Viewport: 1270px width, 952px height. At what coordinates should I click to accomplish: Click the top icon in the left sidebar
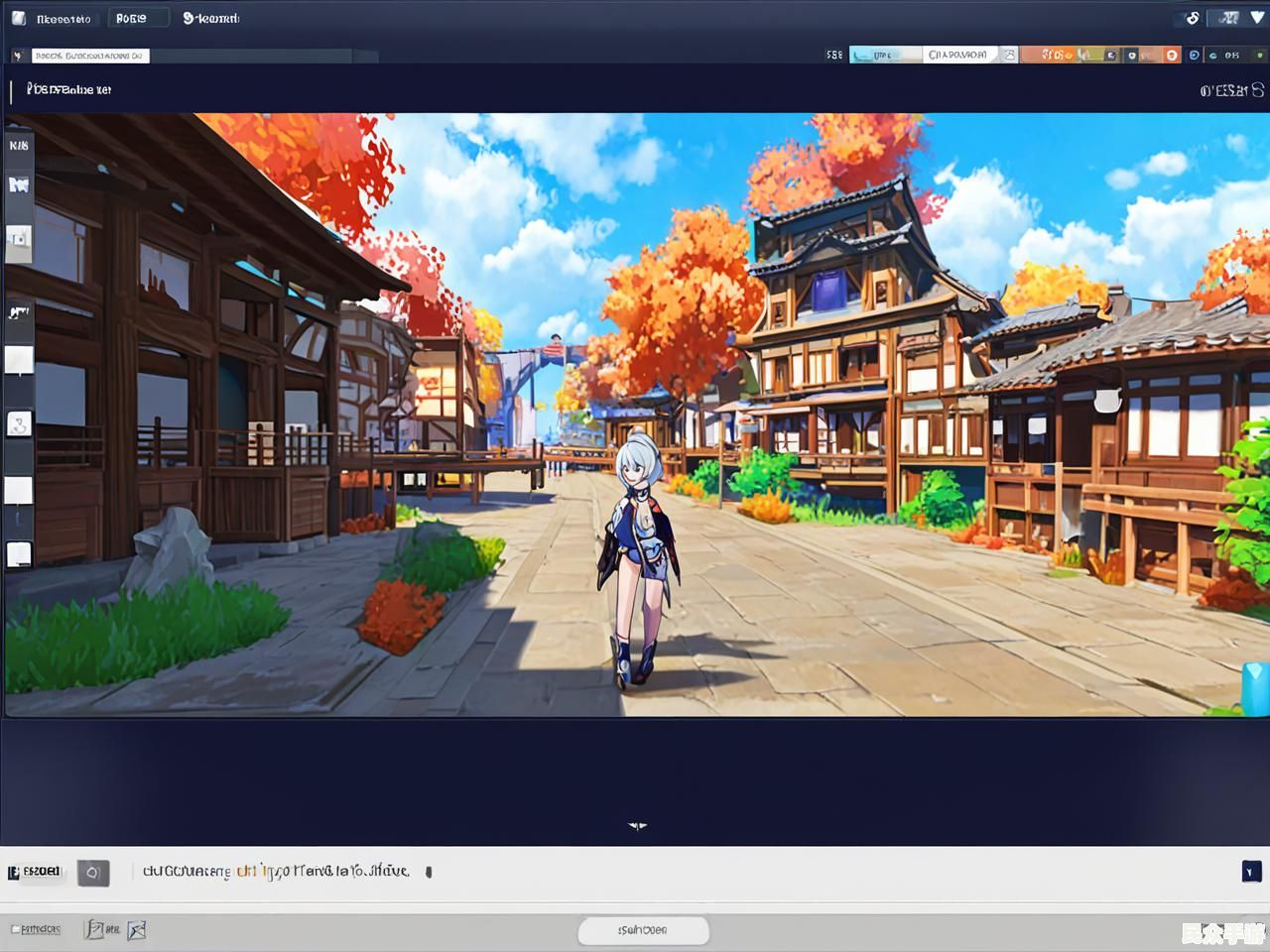pos(19,146)
